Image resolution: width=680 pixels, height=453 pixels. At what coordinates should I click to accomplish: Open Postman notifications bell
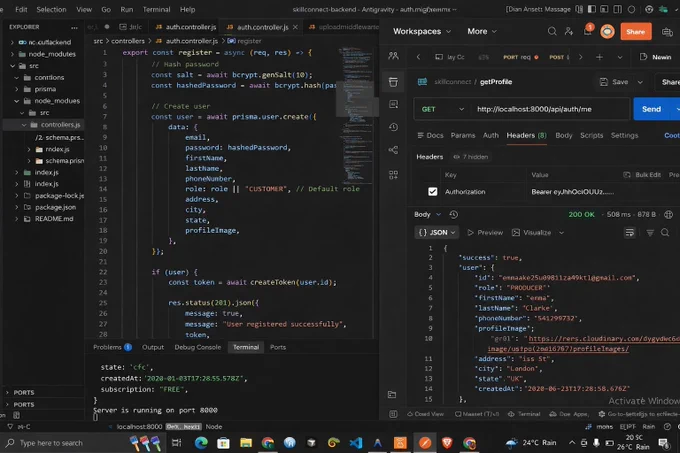click(x=588, y=30)
